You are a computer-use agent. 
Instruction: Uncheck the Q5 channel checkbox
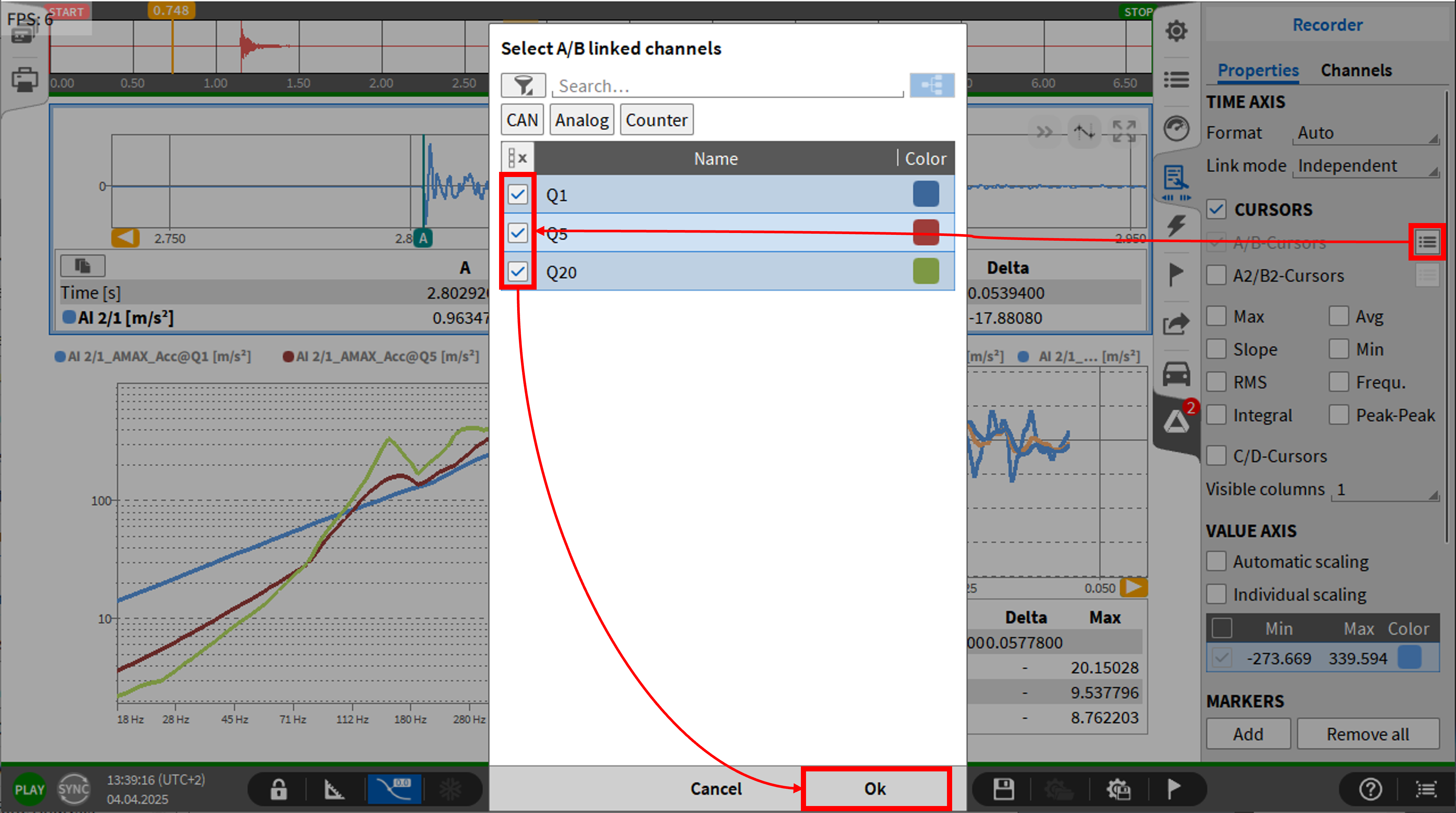(x=517, y=232)
